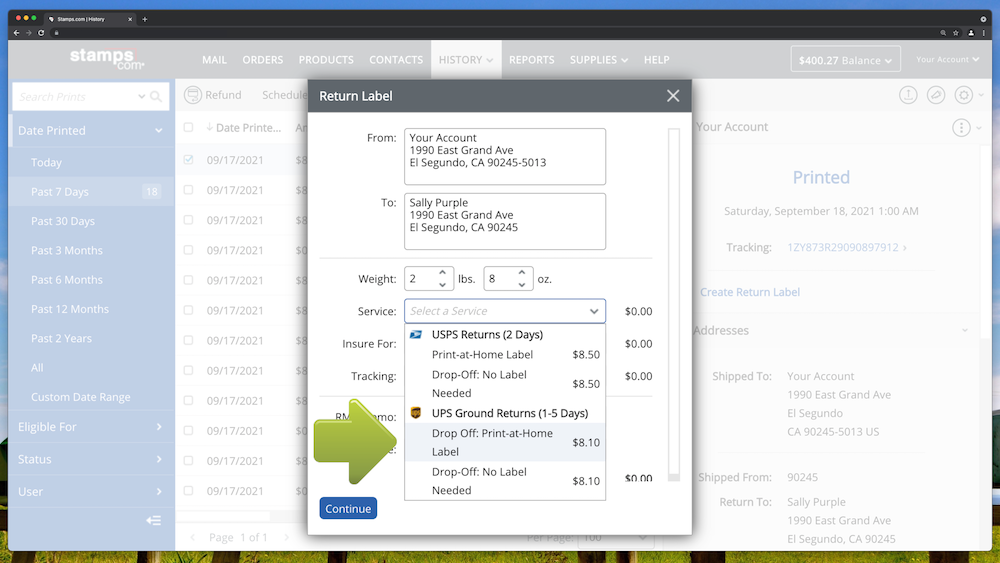Click the Stamps.com logo
Image resolution: width=1000 pixels, height=563 pixels.
[x=107, y=59]
